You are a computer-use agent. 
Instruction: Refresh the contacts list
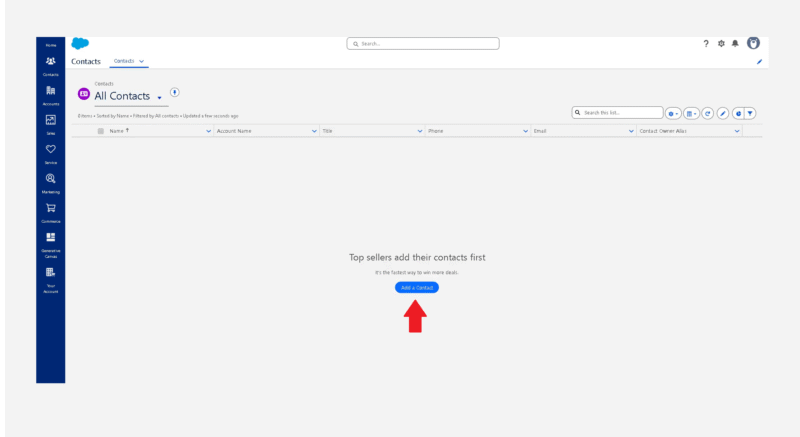pos(707,113)
